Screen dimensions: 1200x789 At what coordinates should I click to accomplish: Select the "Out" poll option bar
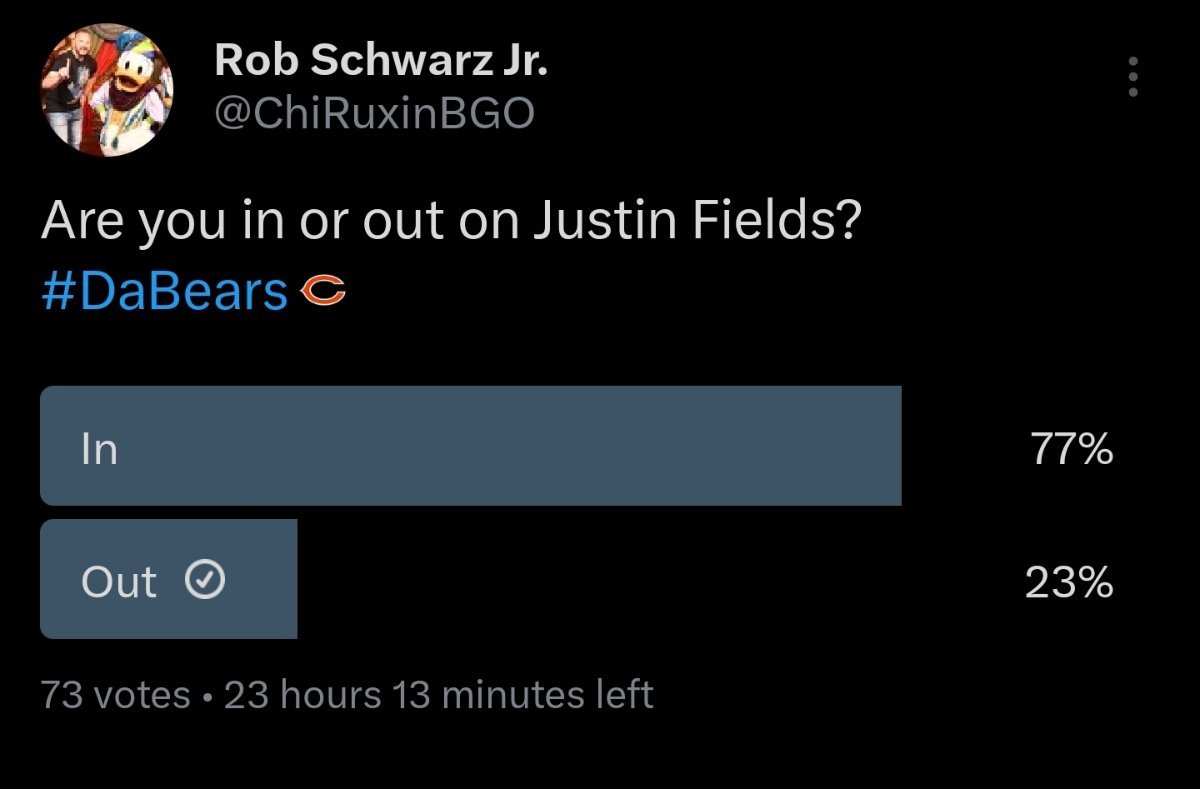pos(168,579)
